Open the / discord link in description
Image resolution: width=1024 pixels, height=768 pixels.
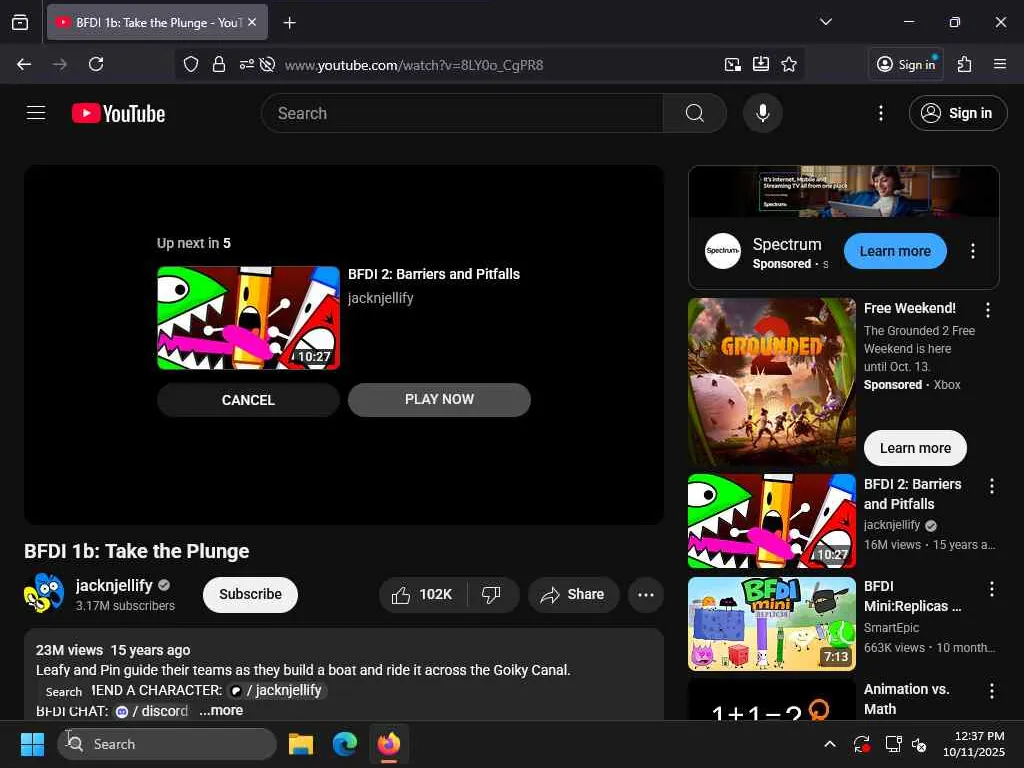click(152, 711)
